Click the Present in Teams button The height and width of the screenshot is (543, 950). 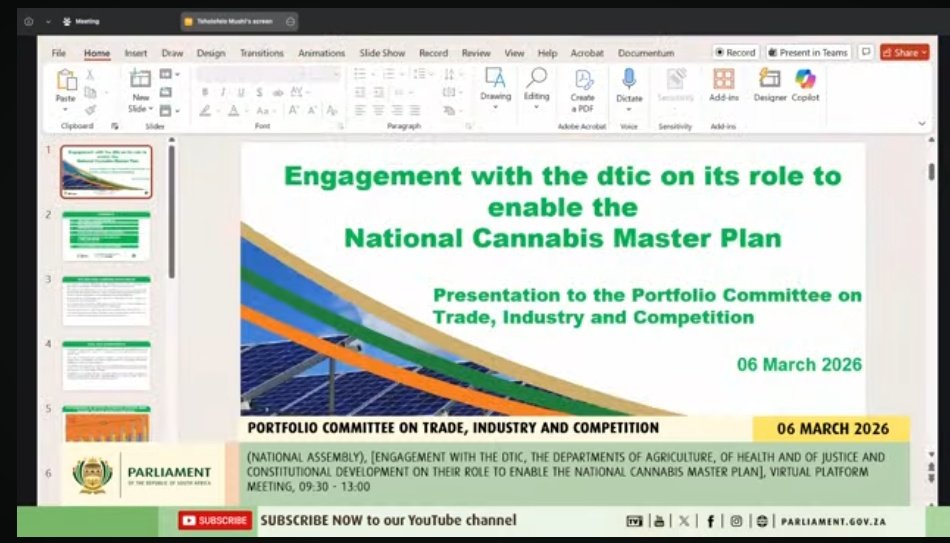[808, 53]
